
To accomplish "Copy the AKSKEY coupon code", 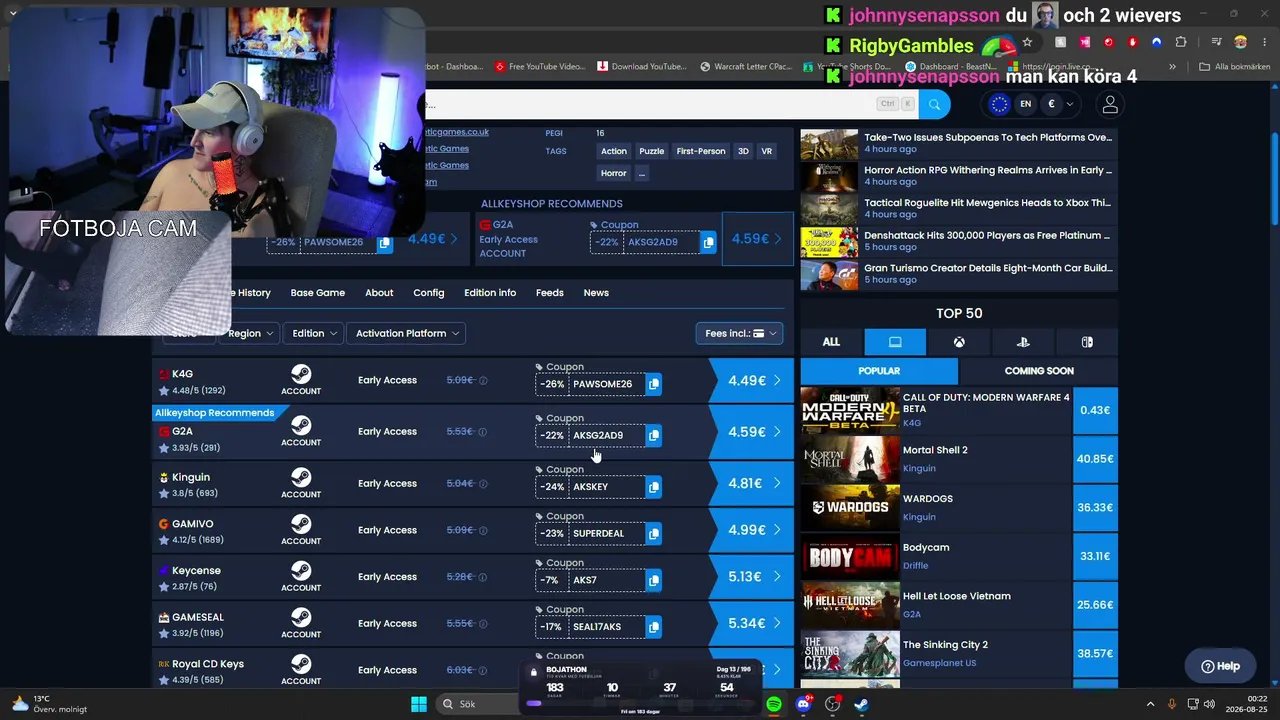I will pyautogui.click(x=653, y=487).
